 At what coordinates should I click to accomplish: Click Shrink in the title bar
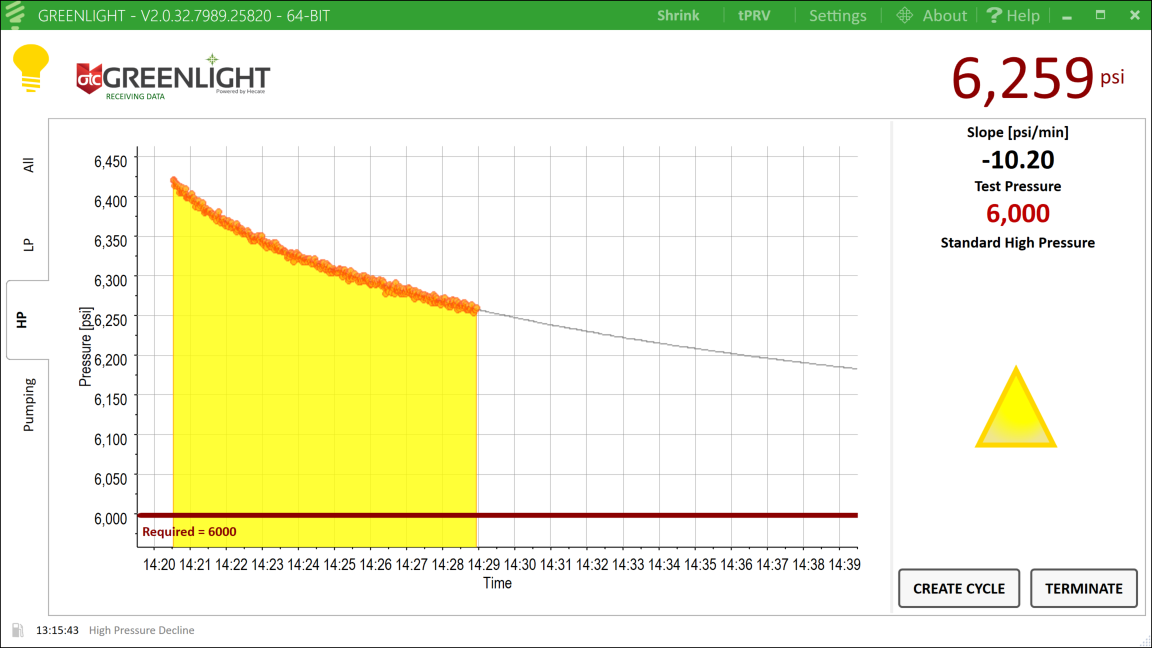[x=678, y=15]
